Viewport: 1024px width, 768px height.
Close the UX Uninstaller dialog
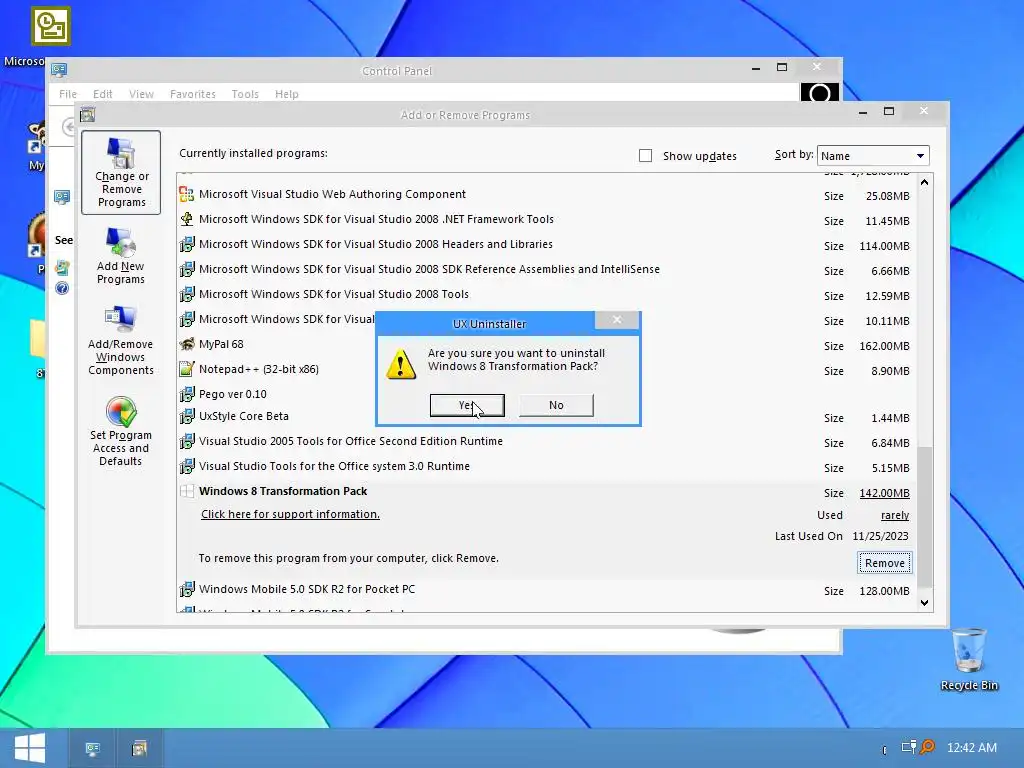coord(617,320)
